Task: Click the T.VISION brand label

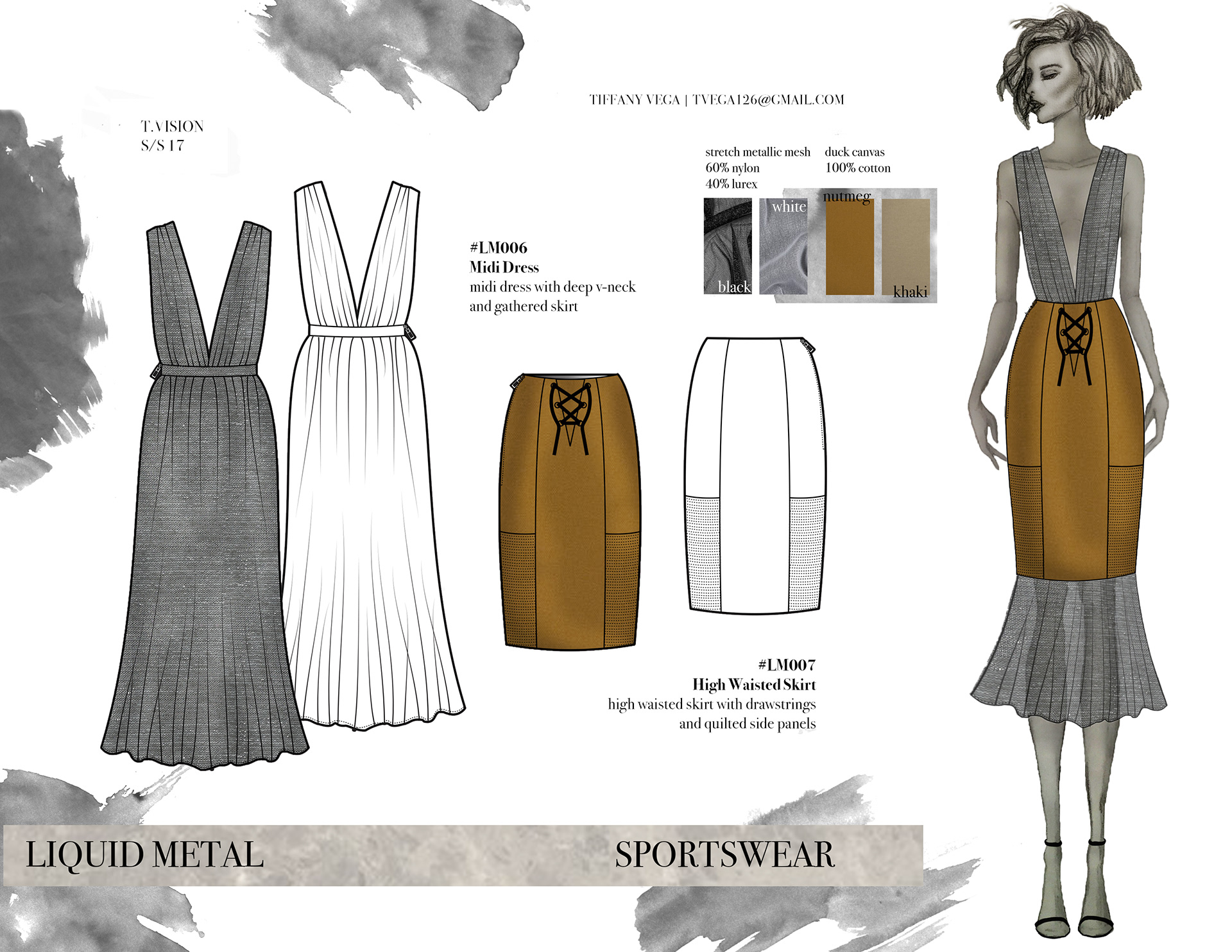Action: tap(172, 126)
